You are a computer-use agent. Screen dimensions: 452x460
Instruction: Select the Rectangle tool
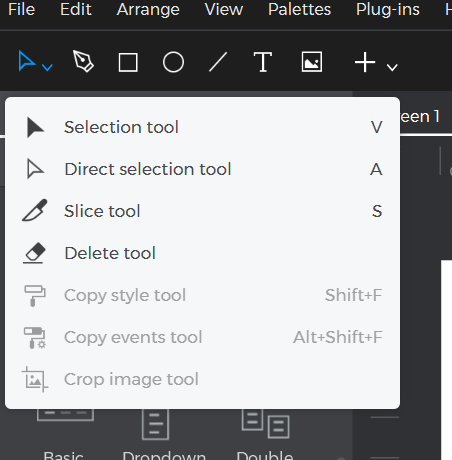coord(128,62)
